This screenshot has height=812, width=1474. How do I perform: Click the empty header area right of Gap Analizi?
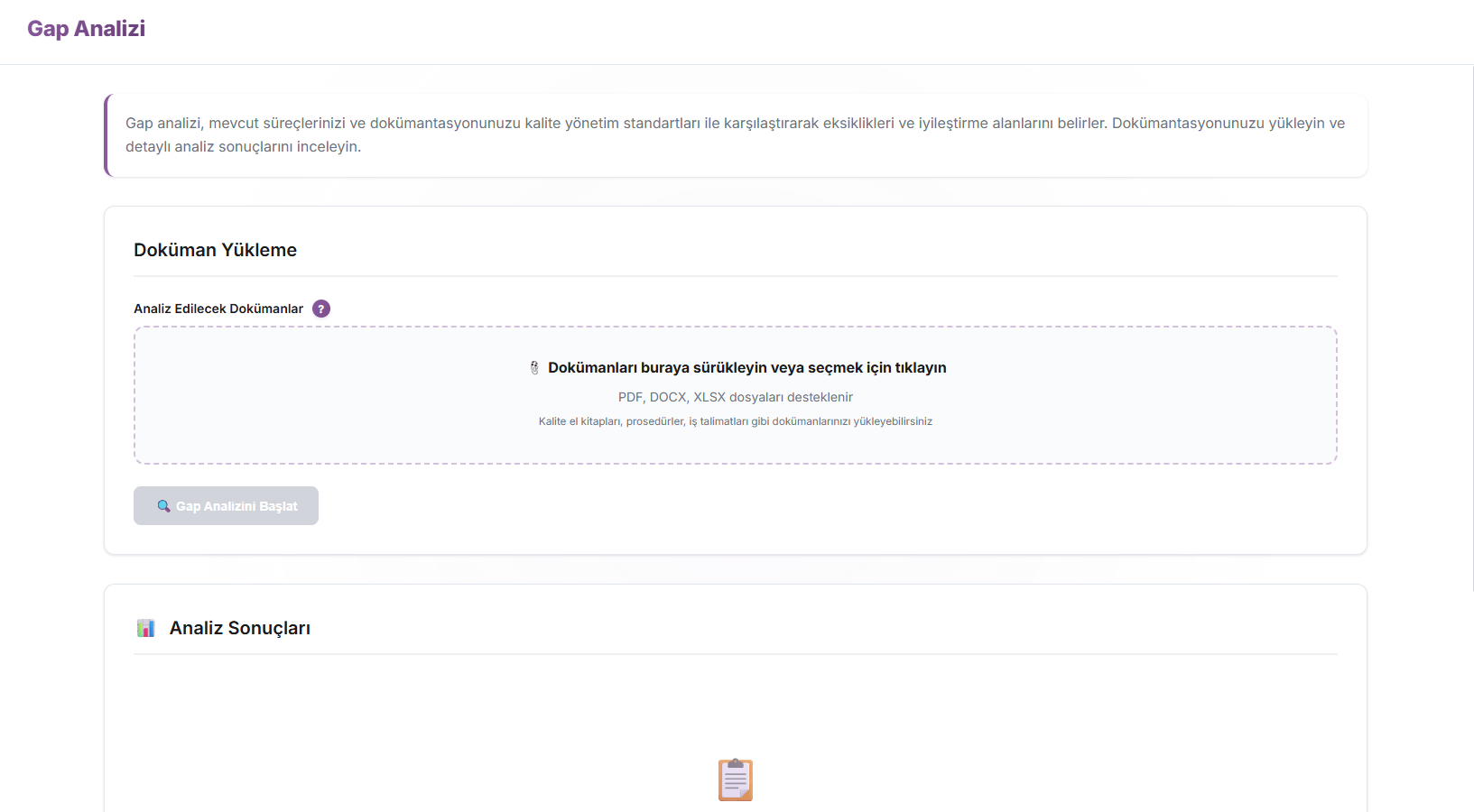pos(812,32)
